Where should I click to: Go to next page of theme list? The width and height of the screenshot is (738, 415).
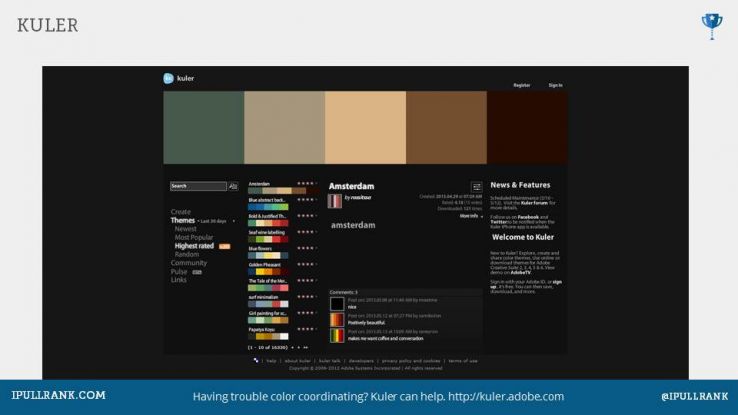pos(300,346)
